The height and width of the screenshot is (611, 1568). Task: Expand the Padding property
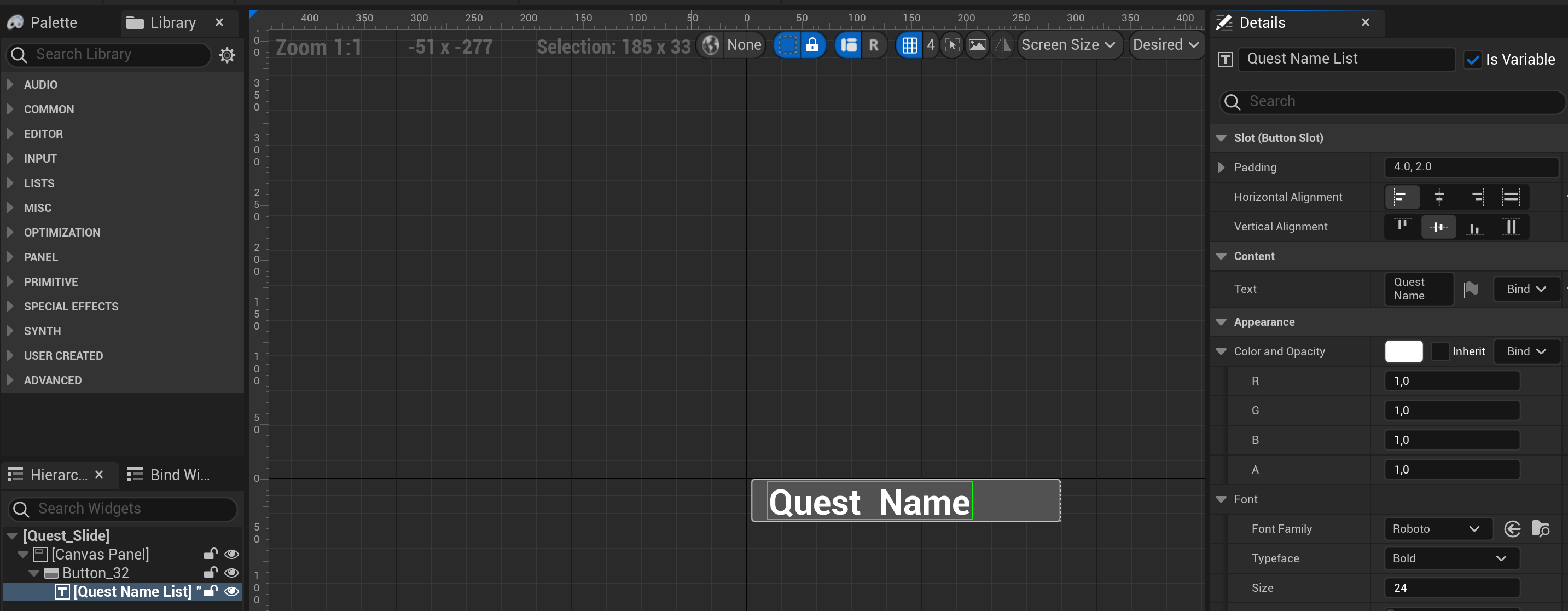1221,168
